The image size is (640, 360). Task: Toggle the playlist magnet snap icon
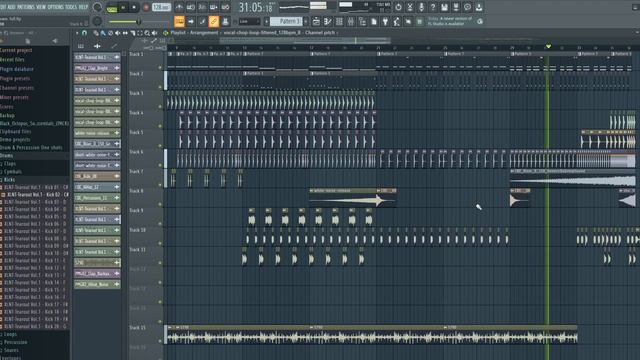point(84,33)
